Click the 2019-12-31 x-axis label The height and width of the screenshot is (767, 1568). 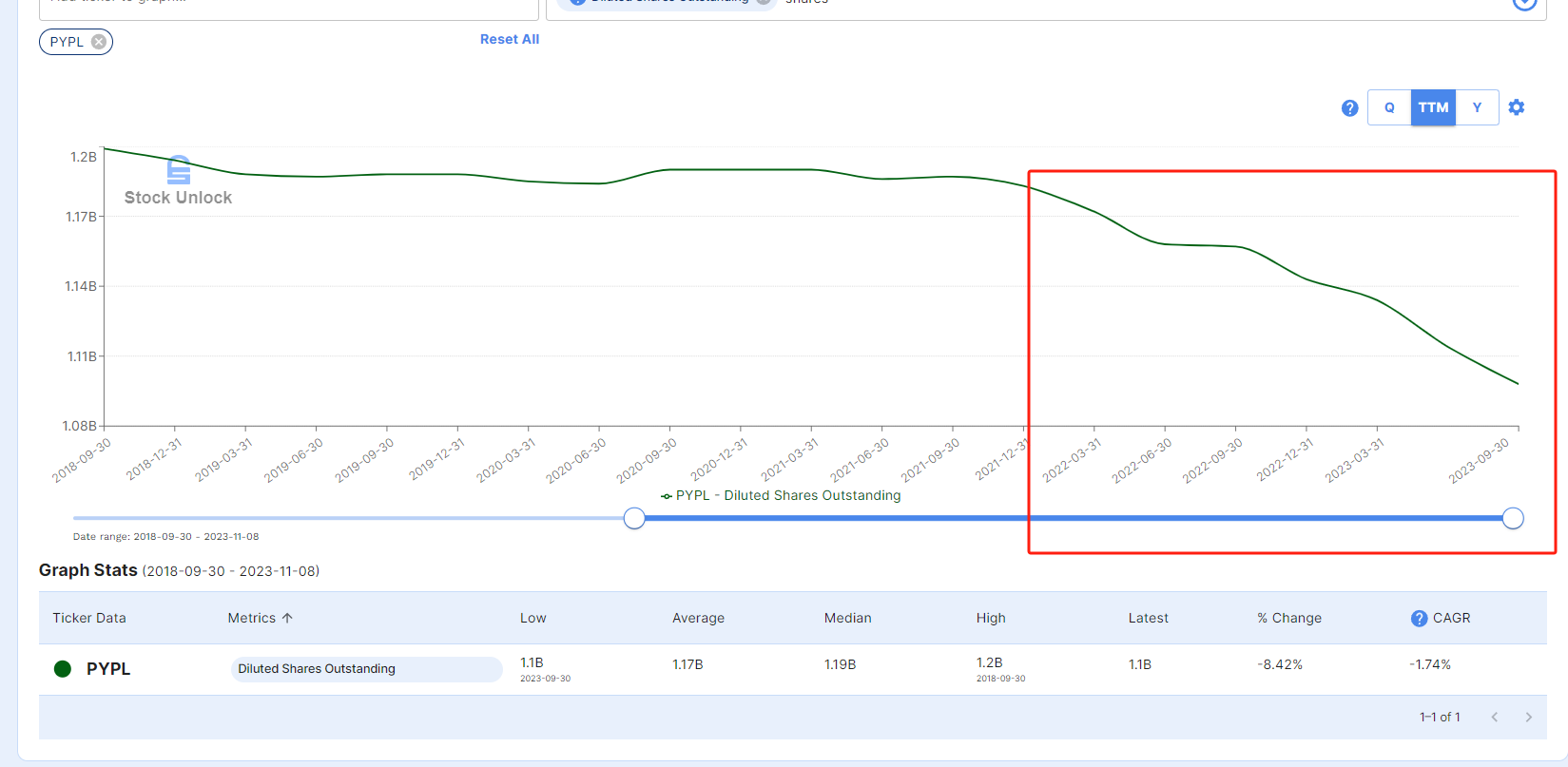(436, 460)
